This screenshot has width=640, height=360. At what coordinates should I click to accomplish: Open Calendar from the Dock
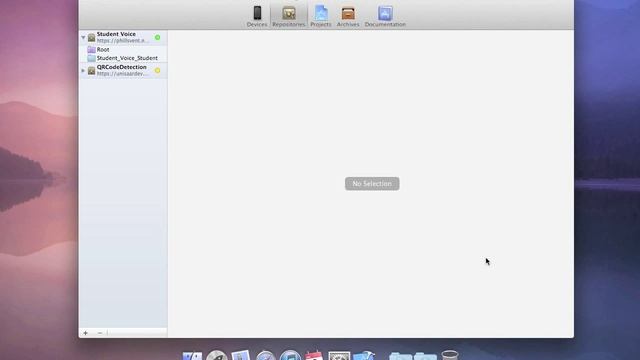coord(314,355)
